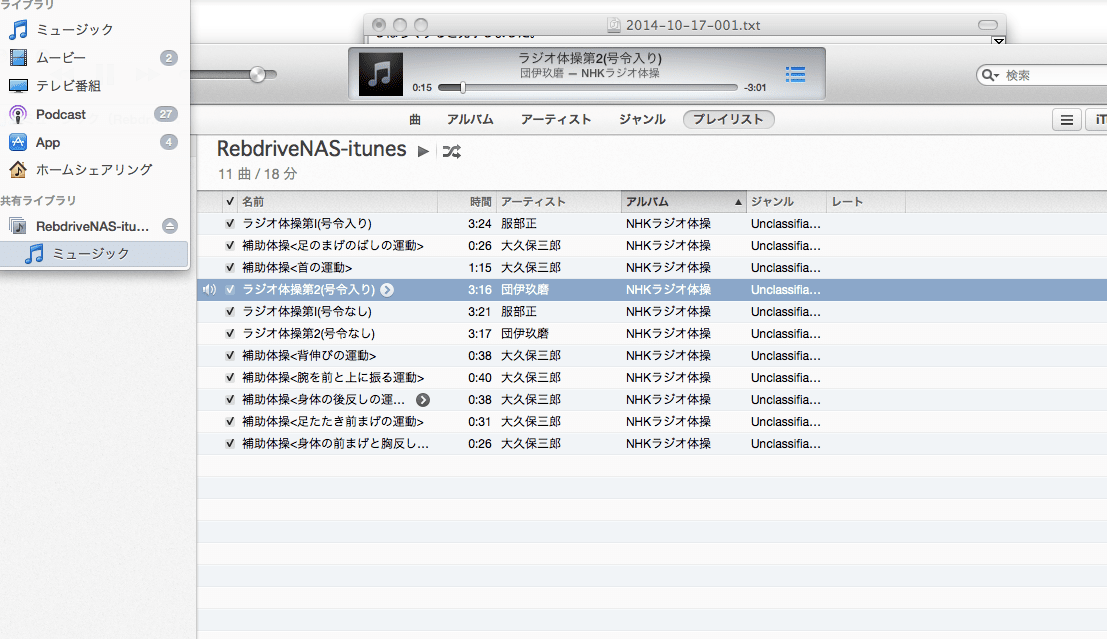Switch to the アルバム tab
The width and height of the screenshot is (1107, 639).
click(x=469, y=119)
